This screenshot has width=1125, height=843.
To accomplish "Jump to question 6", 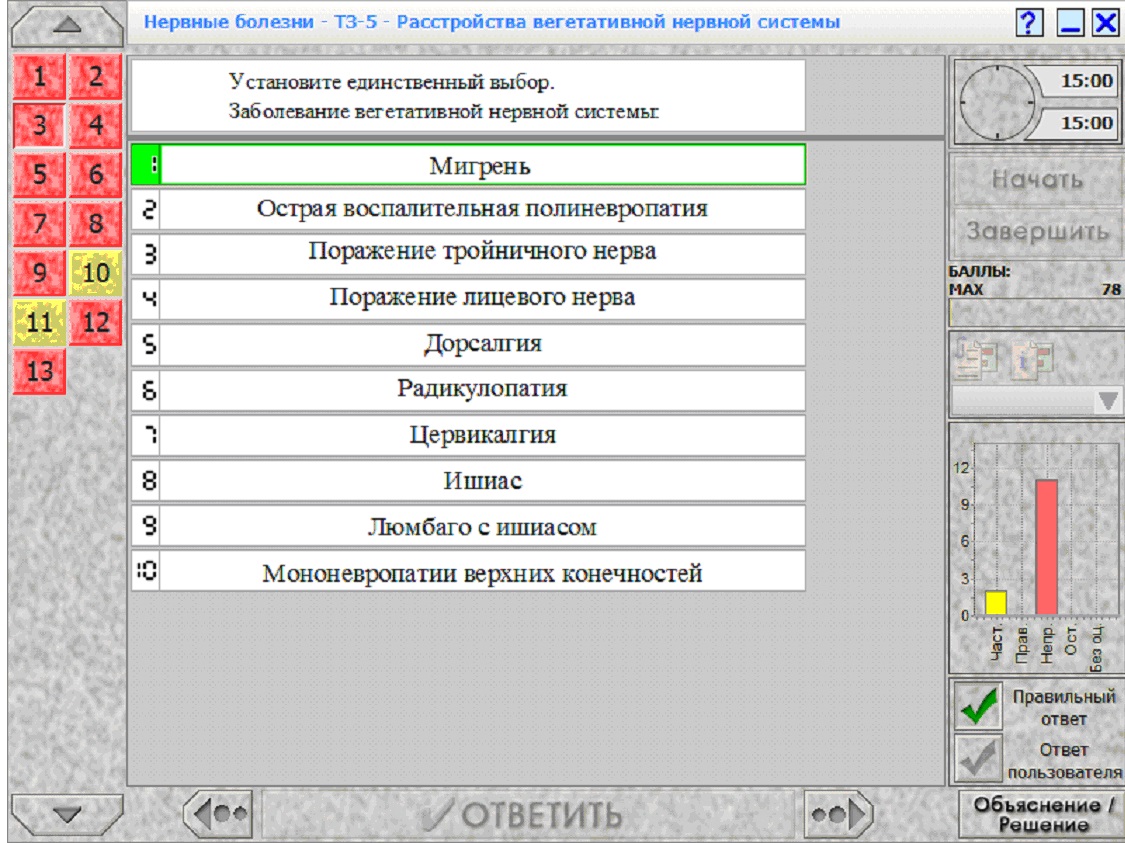I will pos(95,174).
